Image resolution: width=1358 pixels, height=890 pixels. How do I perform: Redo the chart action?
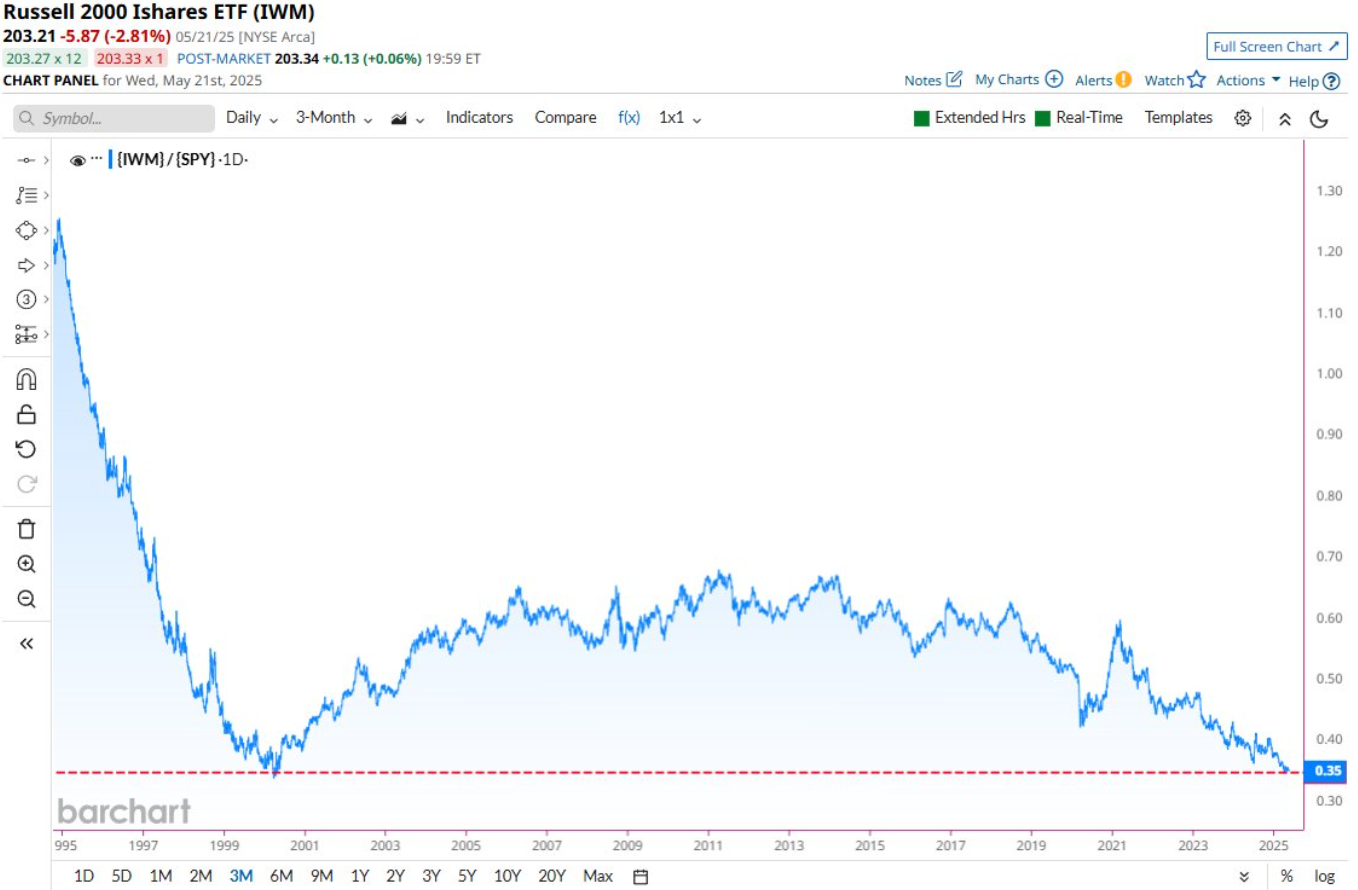(x=27, y=484)
